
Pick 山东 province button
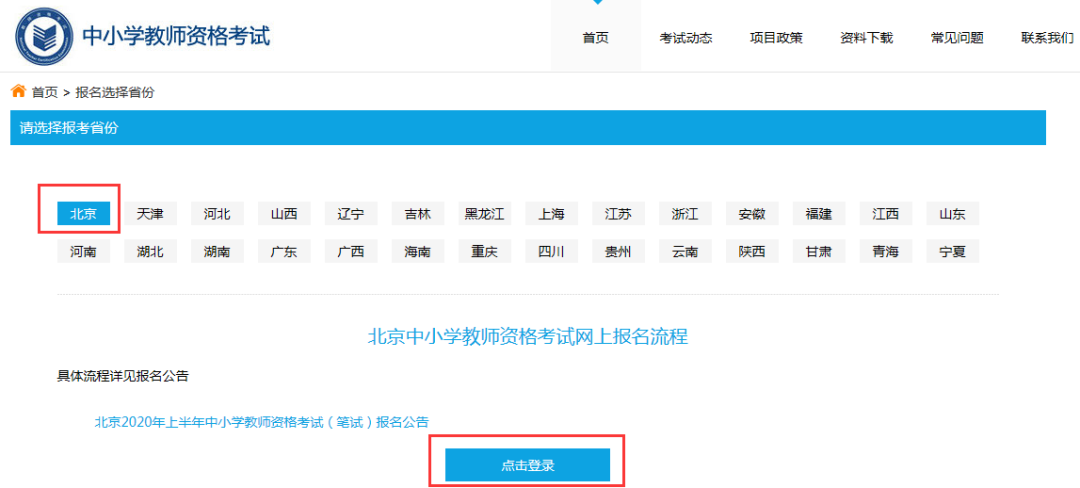pos(953,213)
